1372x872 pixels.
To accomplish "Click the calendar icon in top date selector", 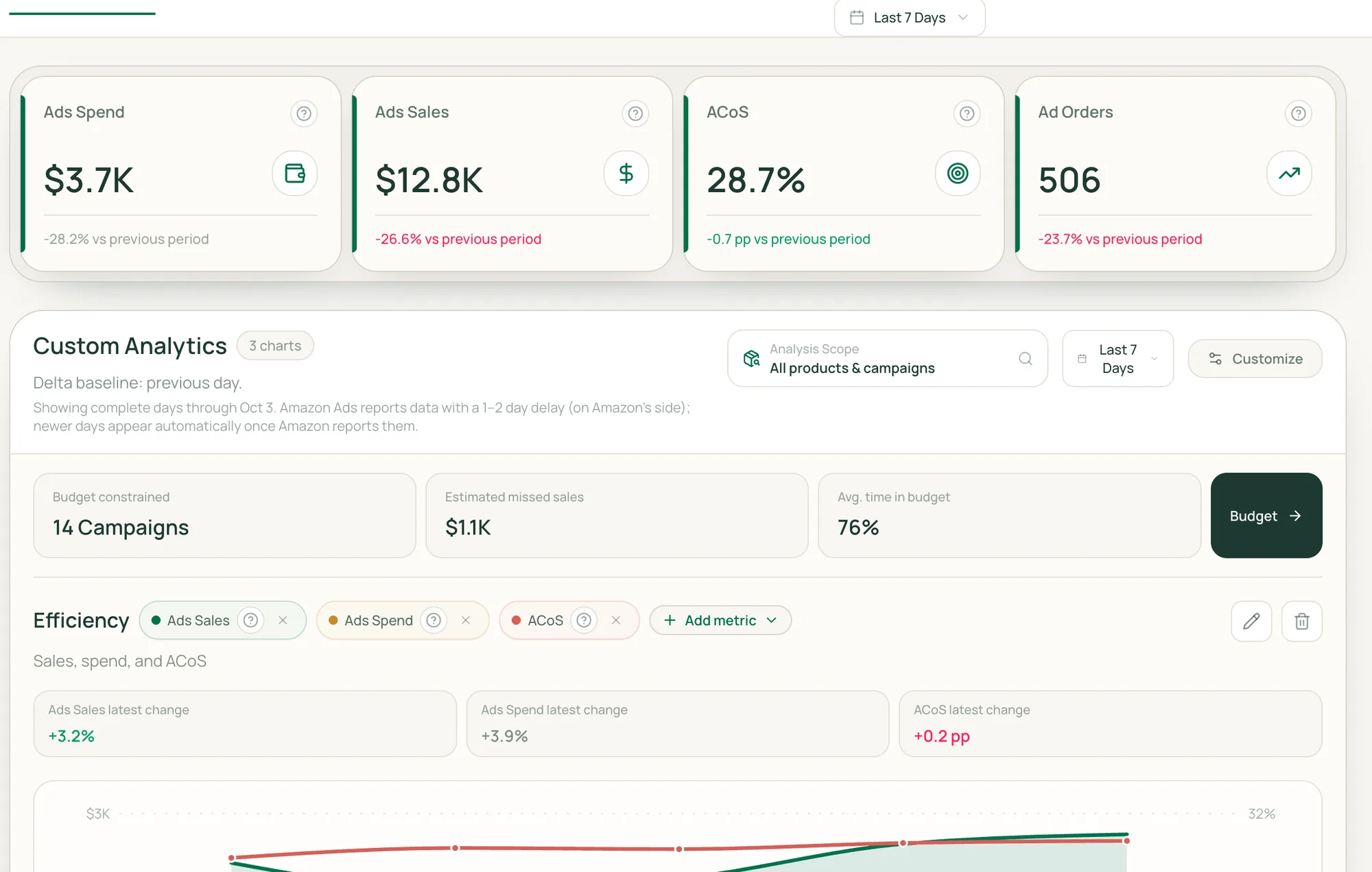I will [x=857, y=18].
